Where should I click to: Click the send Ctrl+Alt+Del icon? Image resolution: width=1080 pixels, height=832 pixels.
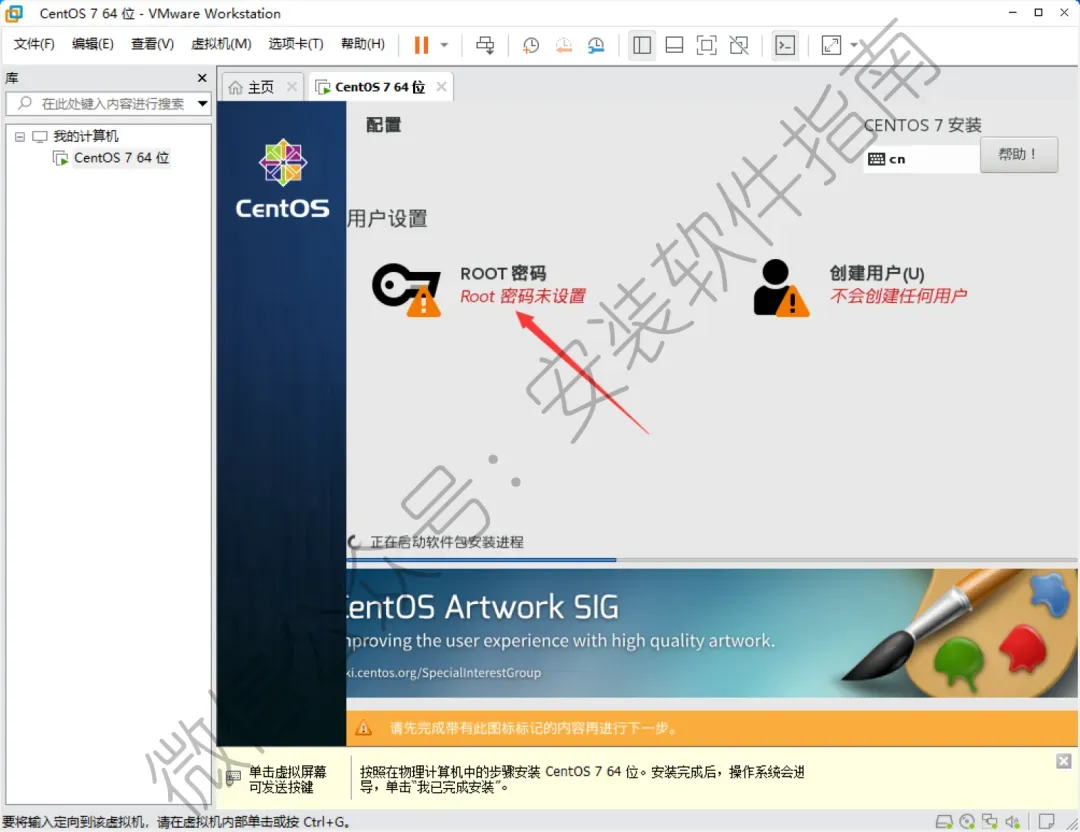[485, 45]
